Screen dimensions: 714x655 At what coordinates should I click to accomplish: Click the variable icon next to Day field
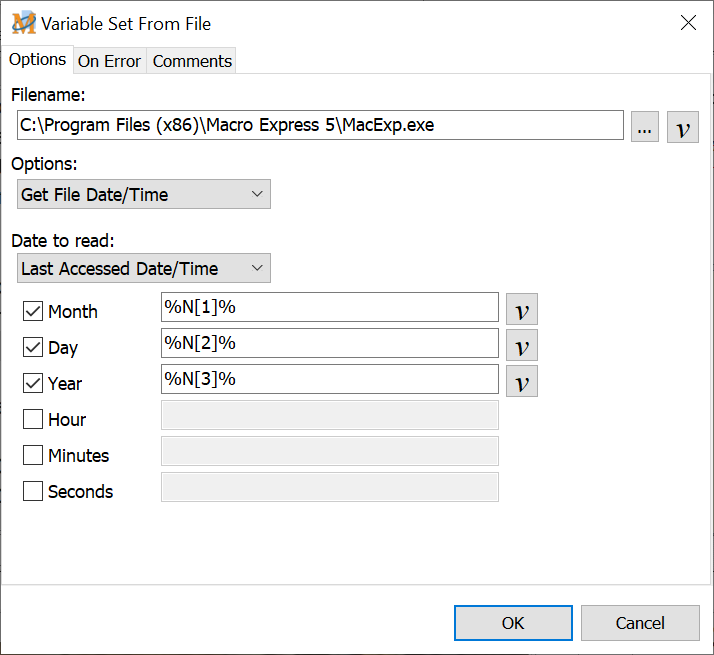(521, 346)
